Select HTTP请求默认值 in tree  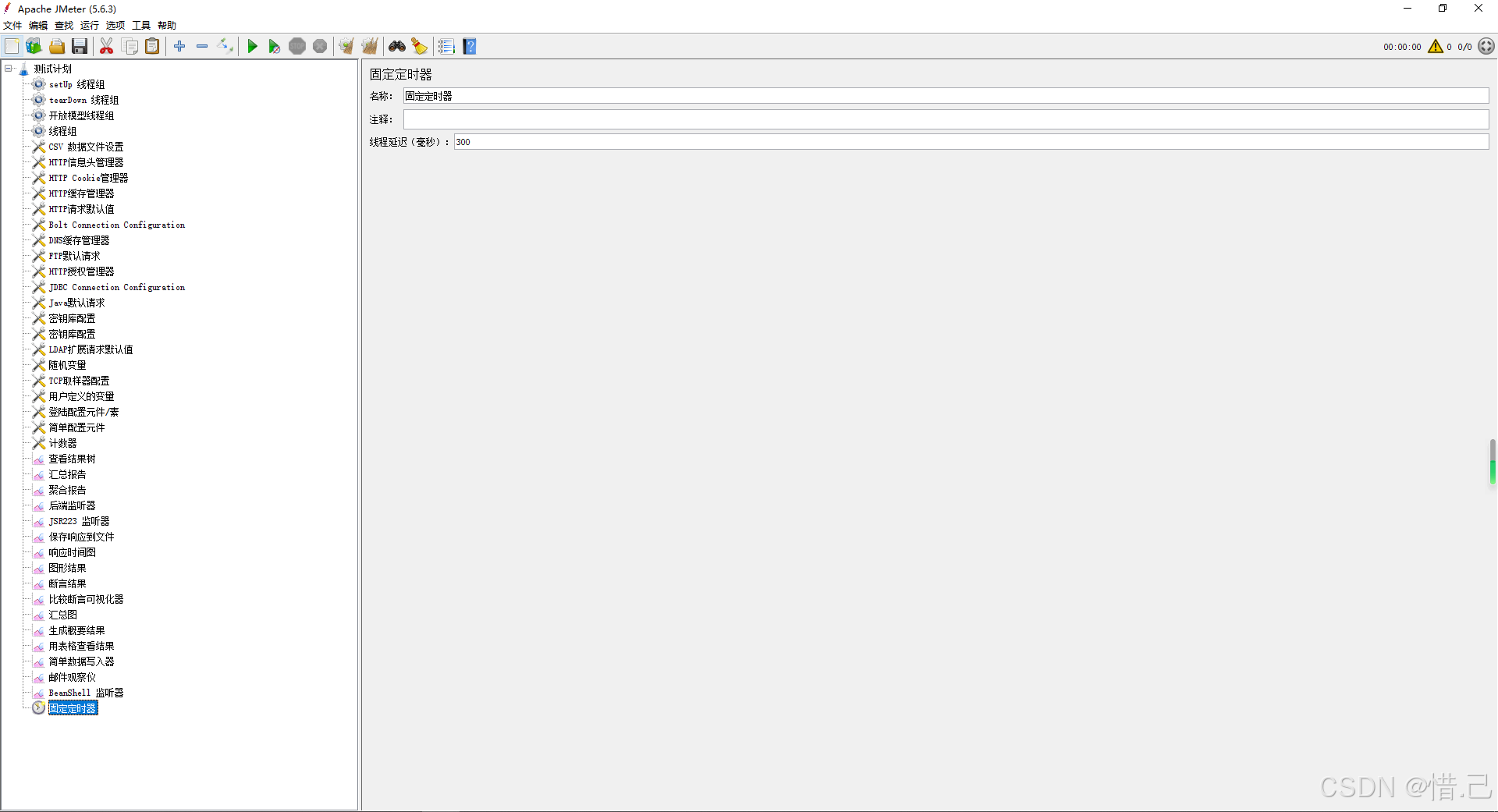point(81,209)
